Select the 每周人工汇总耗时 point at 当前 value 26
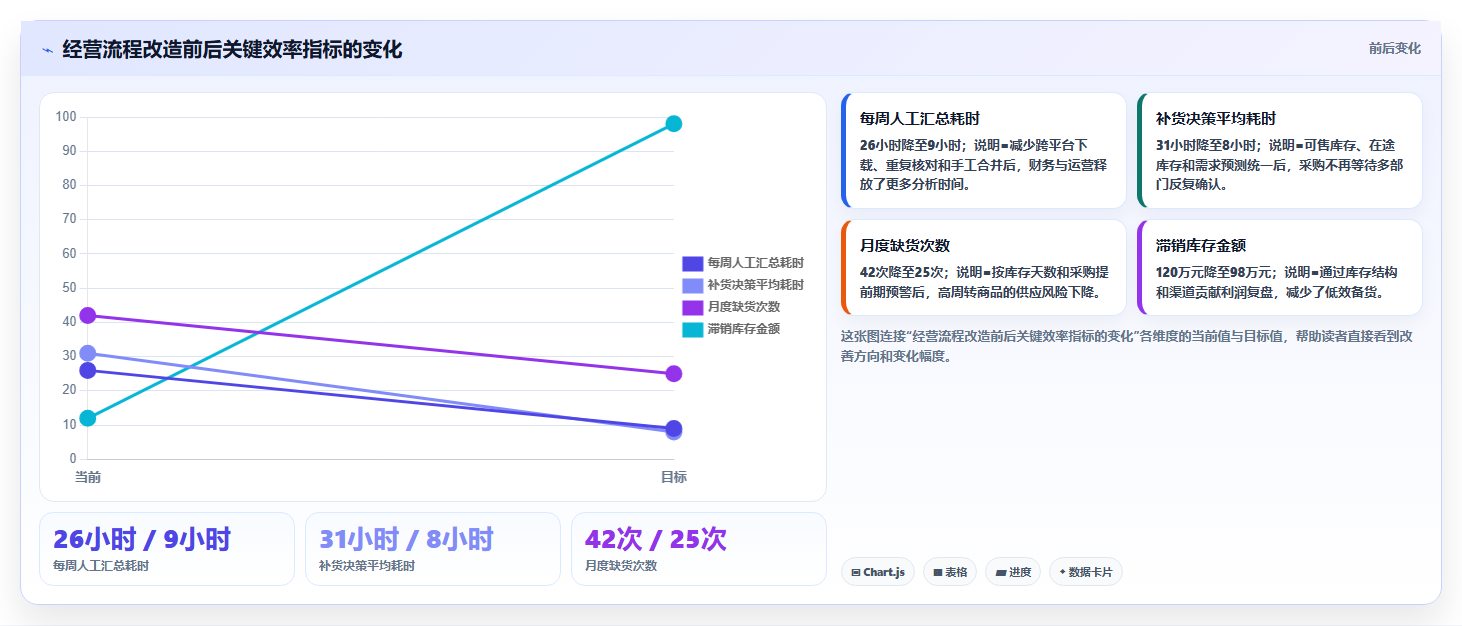The height and width of the screenshot is (626, 1462). (x=88, y=370)
